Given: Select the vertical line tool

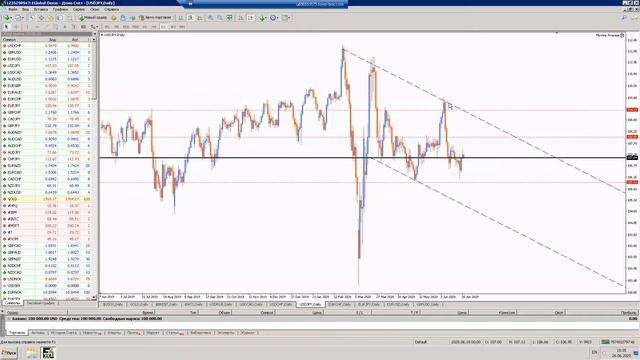Looking at the screenshot, I should pos(27,27).
